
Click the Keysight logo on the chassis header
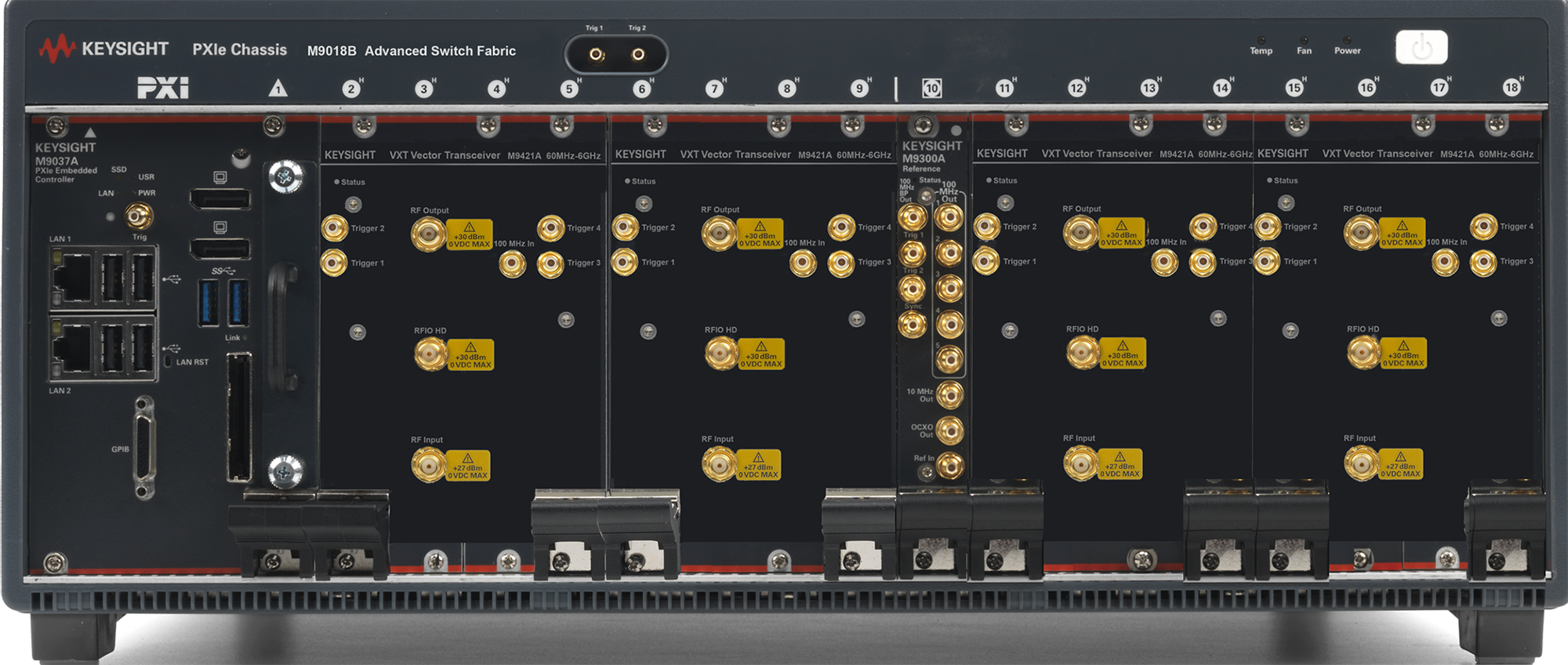coord(103,49)
